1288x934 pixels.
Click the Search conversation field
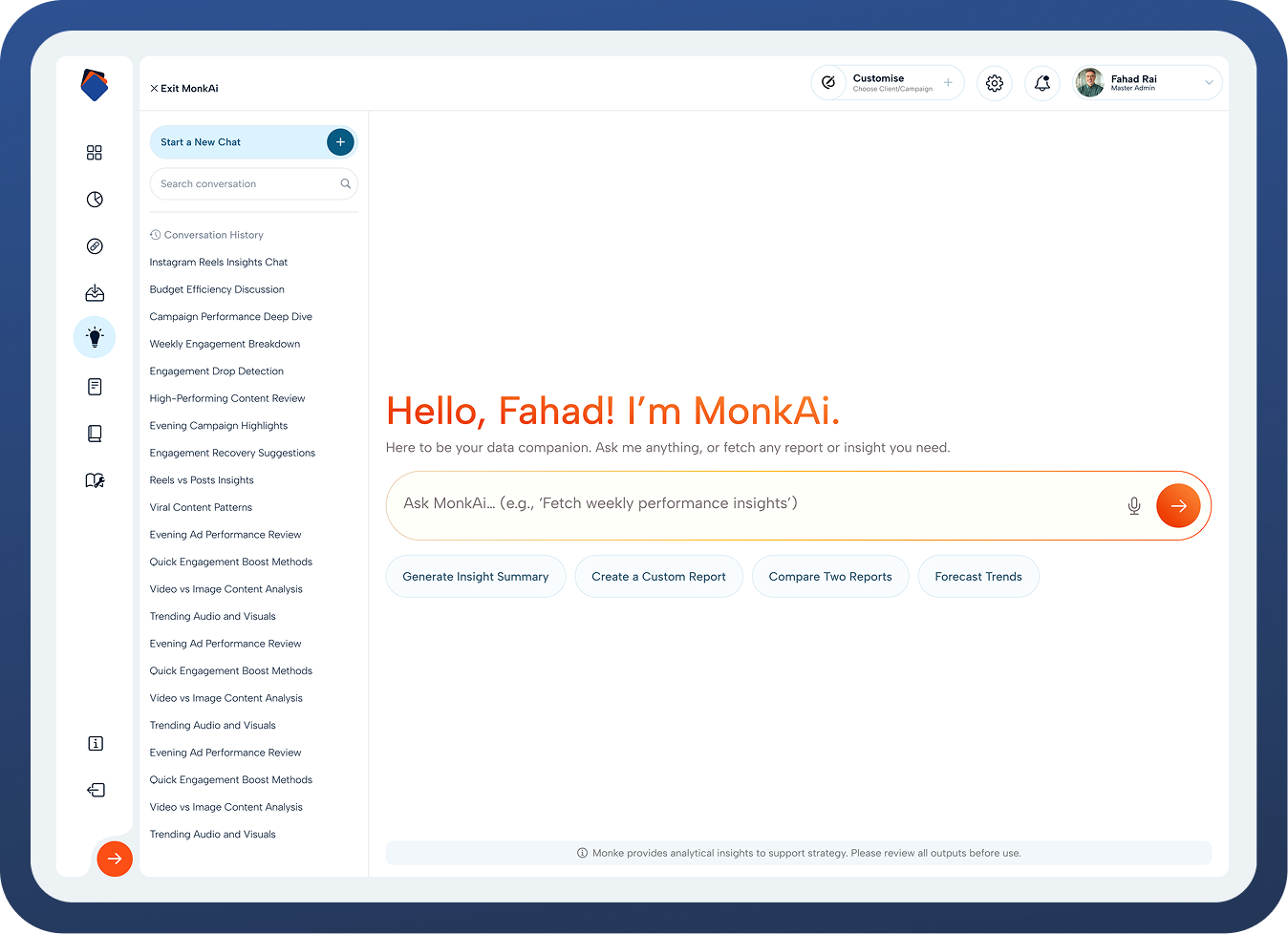tap(253, 184)
